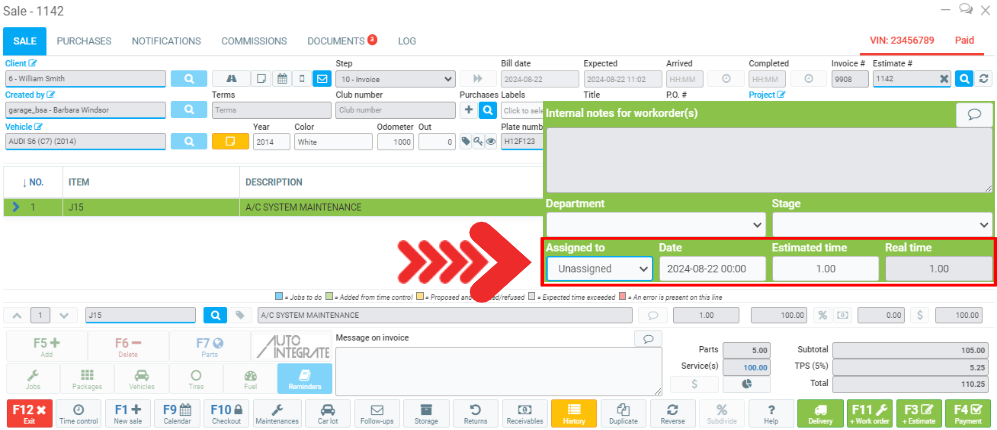Open the Car lot icon
The width and height of the screenshot is (997, 430).
pyautogui.click(x=326, y=414)
